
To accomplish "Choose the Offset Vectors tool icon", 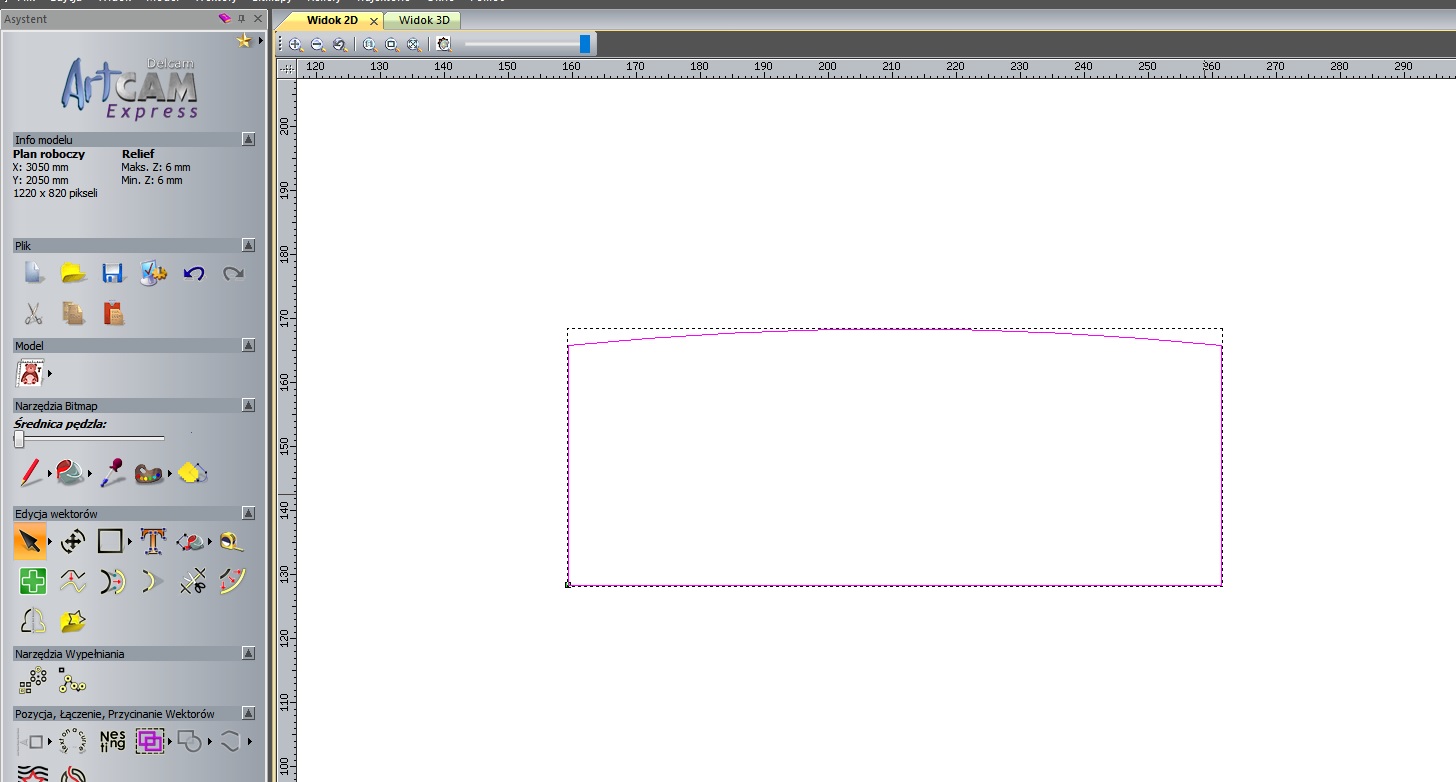I will [x=113, y=581].
